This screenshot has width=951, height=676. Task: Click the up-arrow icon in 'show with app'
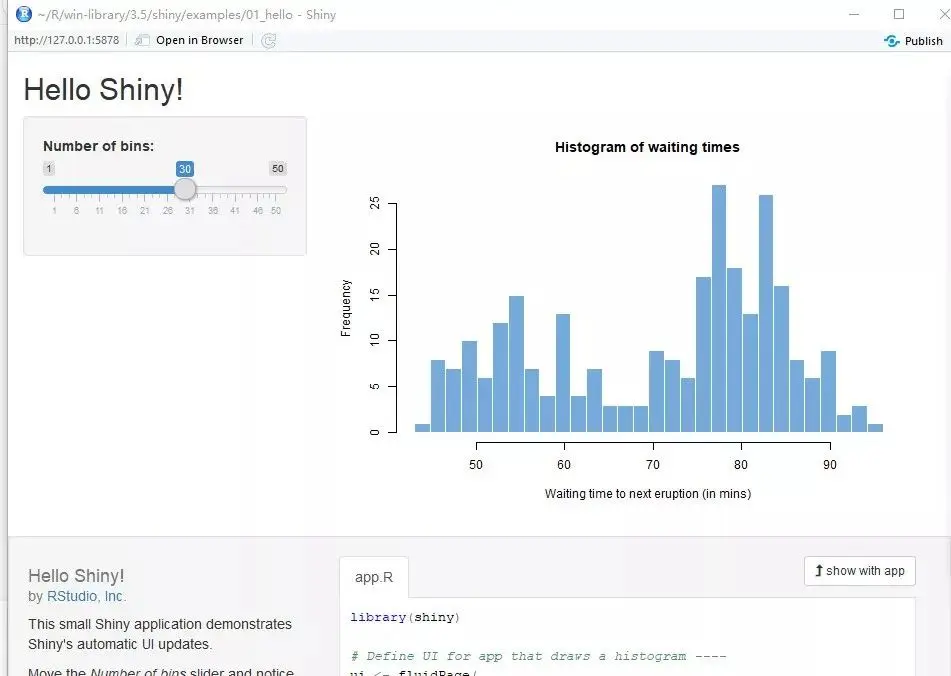pyautogui.click(x=819, y=571)
